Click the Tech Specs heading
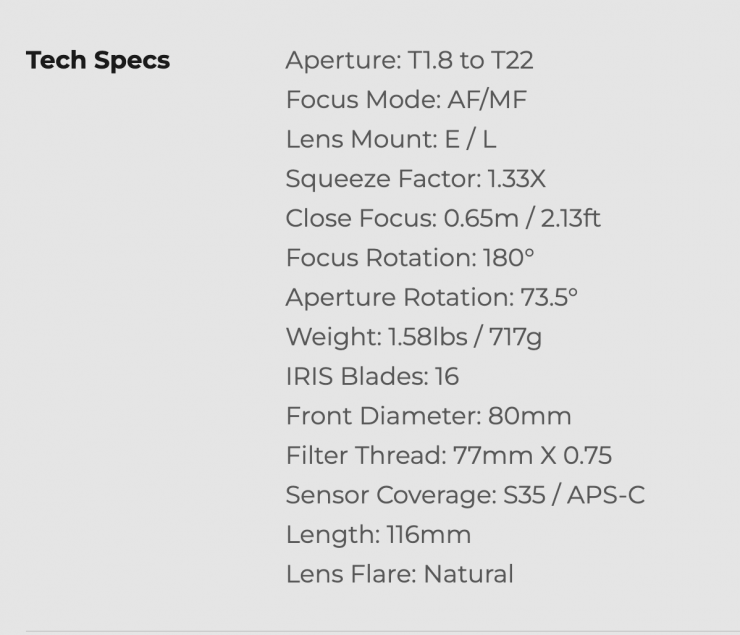740x635 pixels. 98,61
